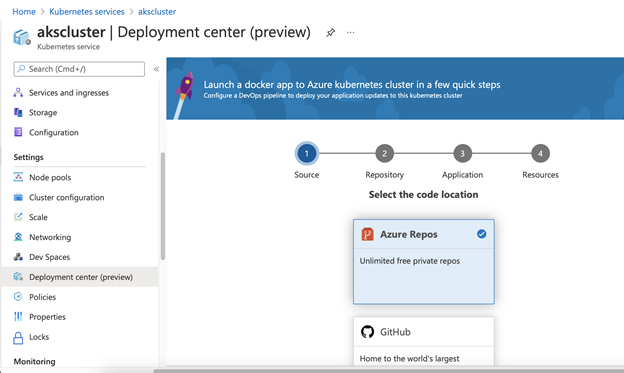Click the Policies icon

(x=18, y=297)
